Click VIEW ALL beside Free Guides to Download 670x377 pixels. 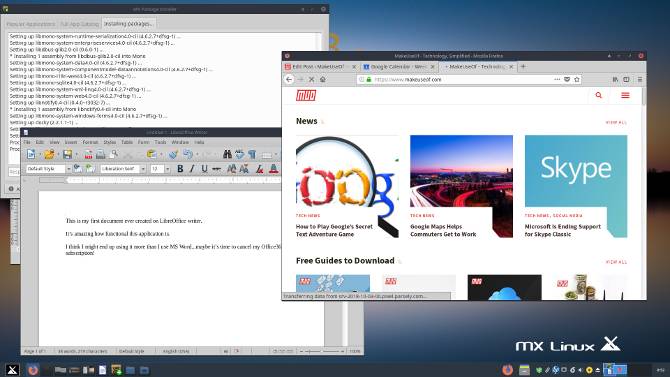(616, 262)
